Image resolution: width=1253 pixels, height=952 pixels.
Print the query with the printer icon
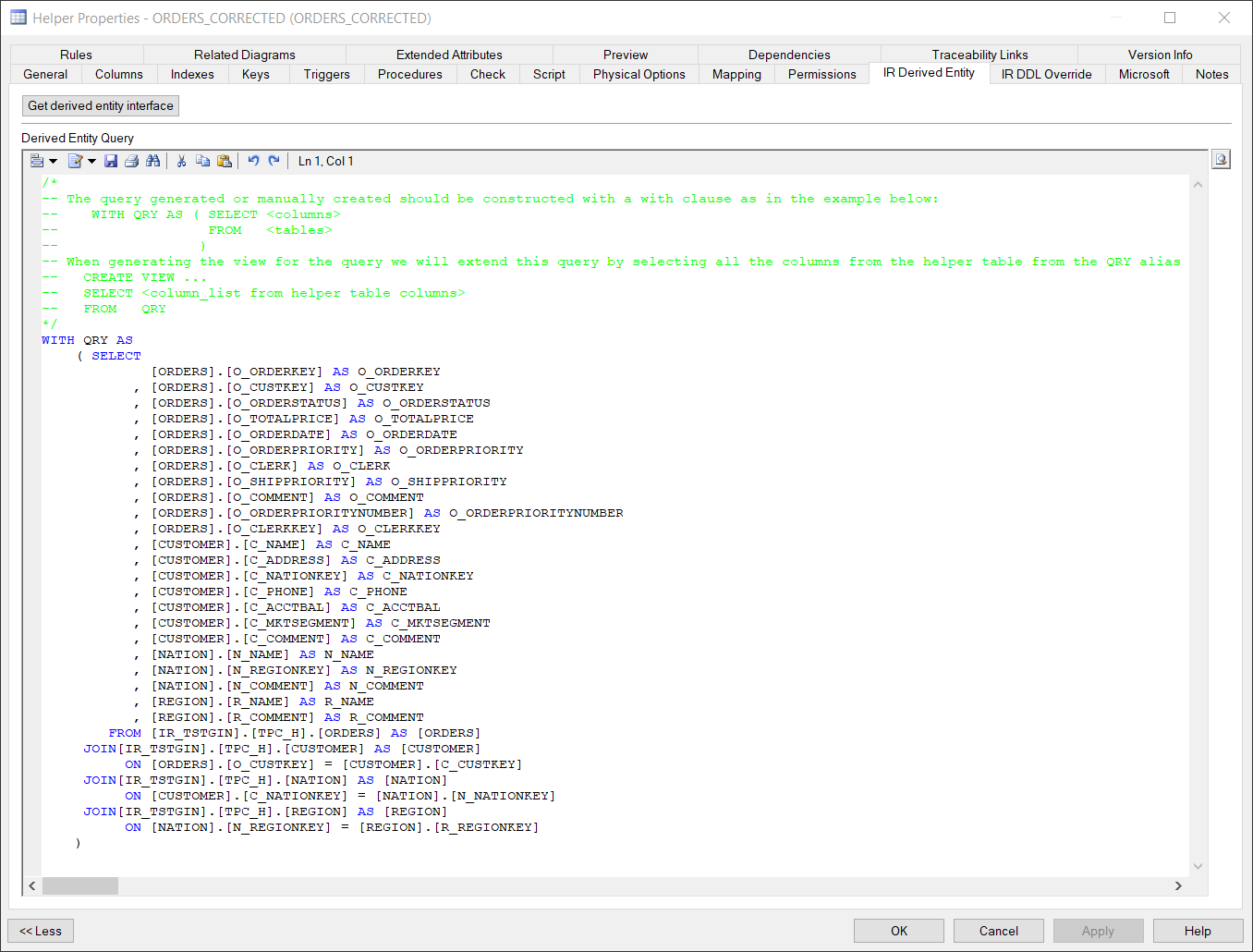tap(131, 161)
